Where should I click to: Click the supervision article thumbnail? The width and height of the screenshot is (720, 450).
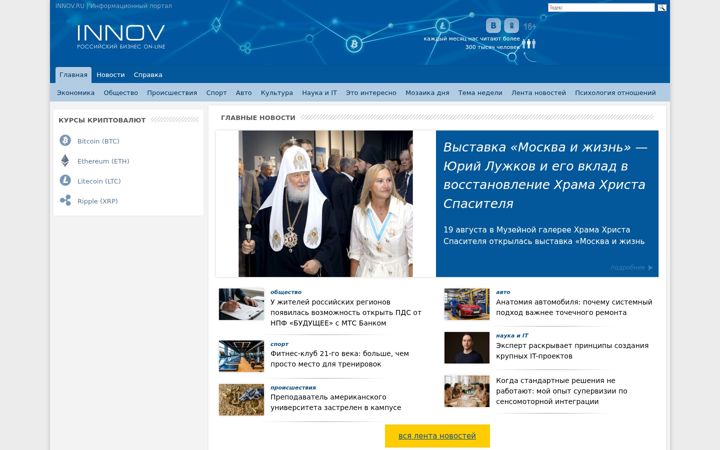click(467, 391)
